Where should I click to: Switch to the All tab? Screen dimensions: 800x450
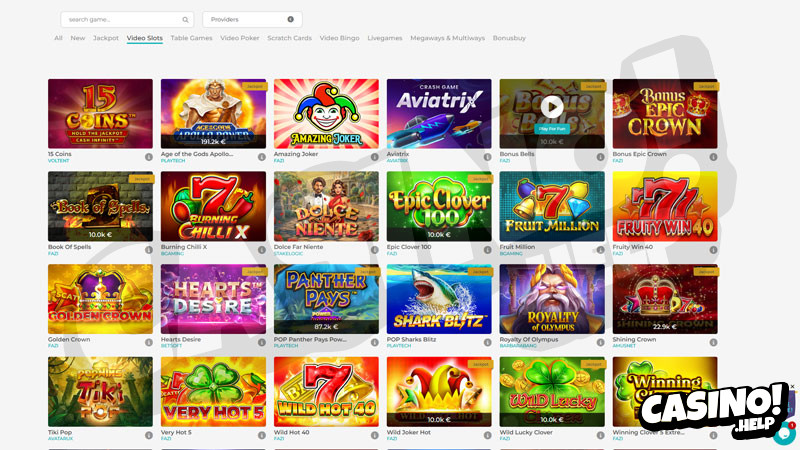[x=58, y=38]
